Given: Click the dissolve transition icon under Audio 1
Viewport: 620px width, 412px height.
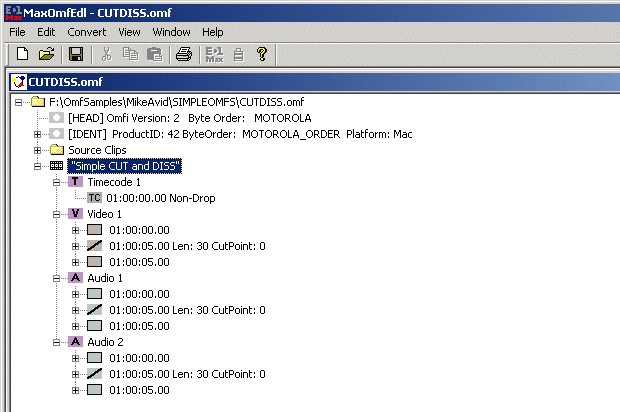Looking at the screenshot, I should 95,310.
